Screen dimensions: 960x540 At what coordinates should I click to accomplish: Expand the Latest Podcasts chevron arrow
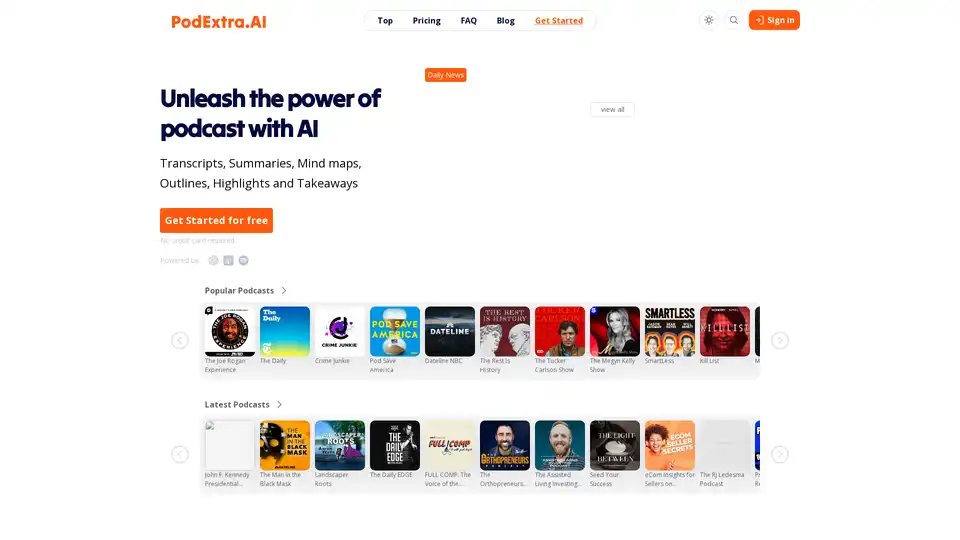(x=279, y=405)
